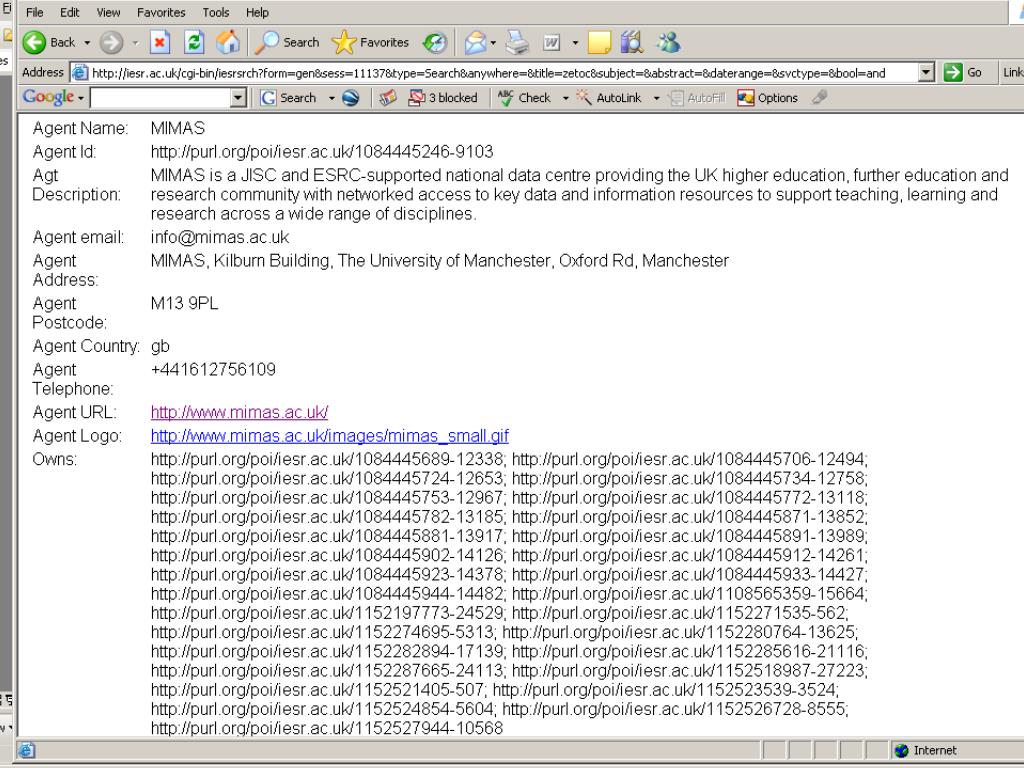Open the address bar dropdown list

(x=926, y=72)
